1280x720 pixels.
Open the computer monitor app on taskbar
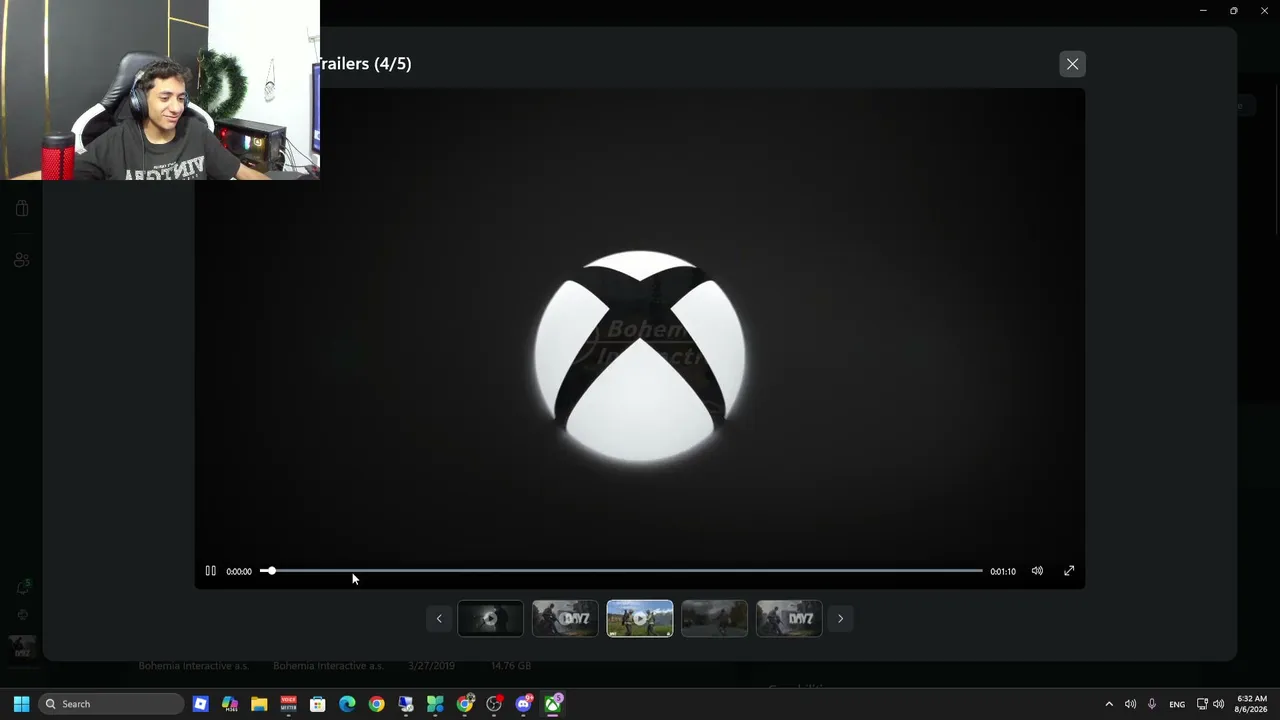coord(406,704)
